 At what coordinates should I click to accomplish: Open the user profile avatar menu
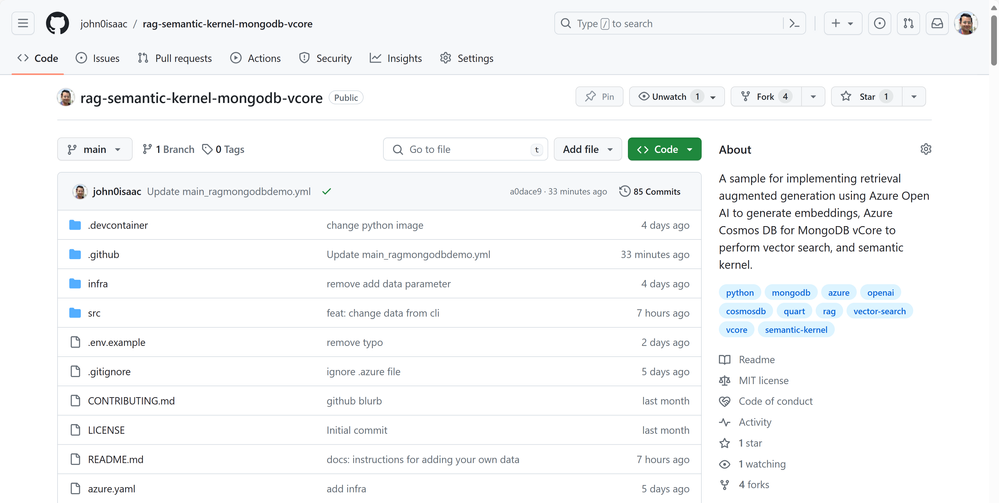coord(966,24)
